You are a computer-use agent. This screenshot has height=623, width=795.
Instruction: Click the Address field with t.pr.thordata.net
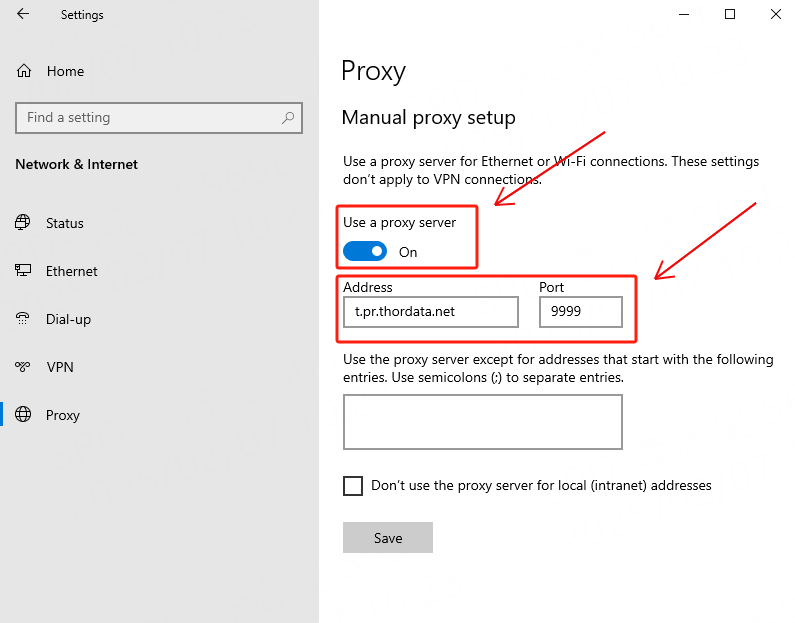(431, 312)
